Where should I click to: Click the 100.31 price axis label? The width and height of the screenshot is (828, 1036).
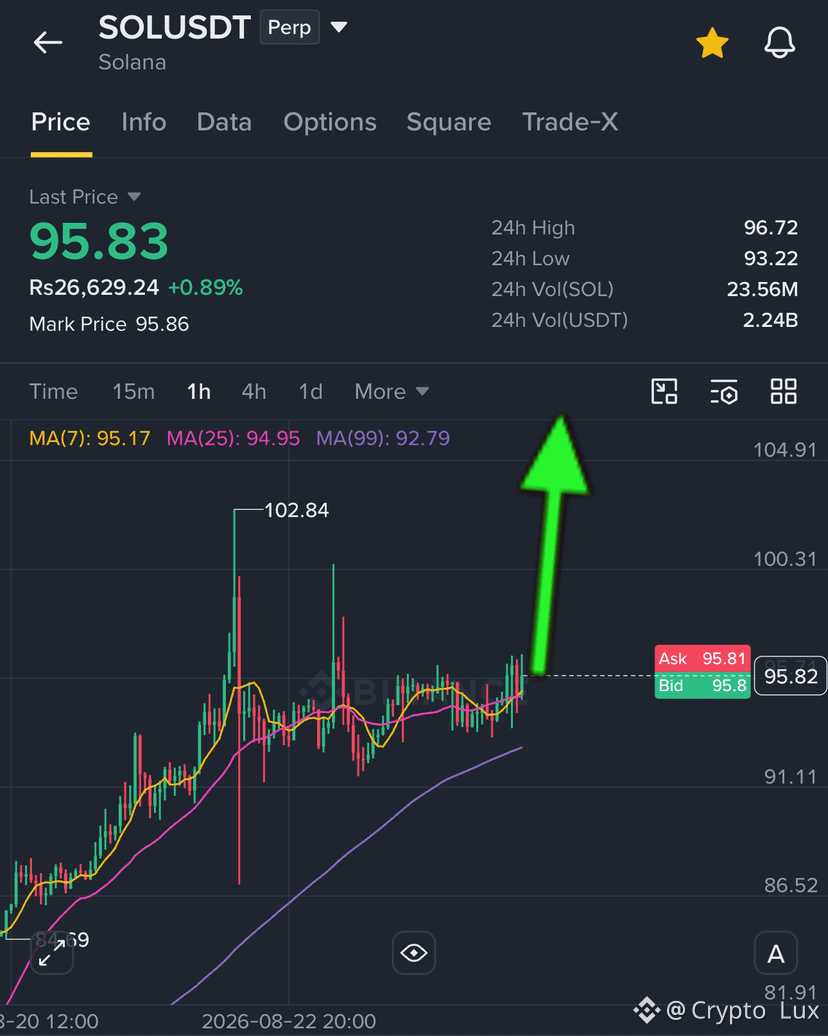pos(785,560)
